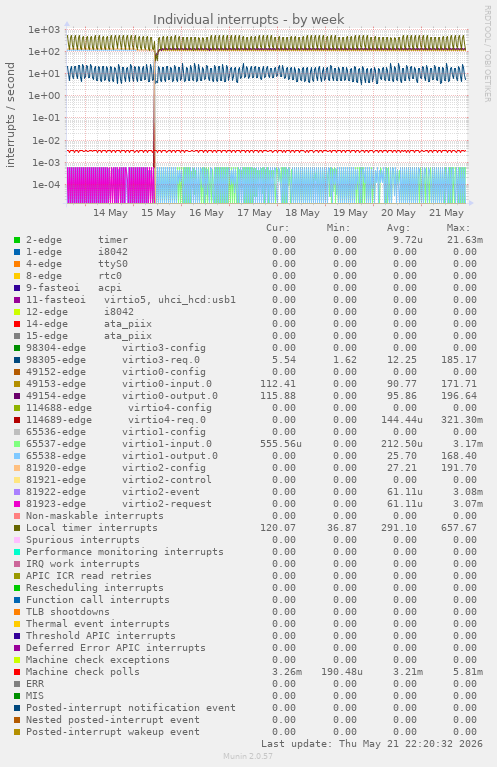497x767 pixels.
Task: Click the Cur value 555.56u for virtio1-input.0
Action: click(281, 444)
